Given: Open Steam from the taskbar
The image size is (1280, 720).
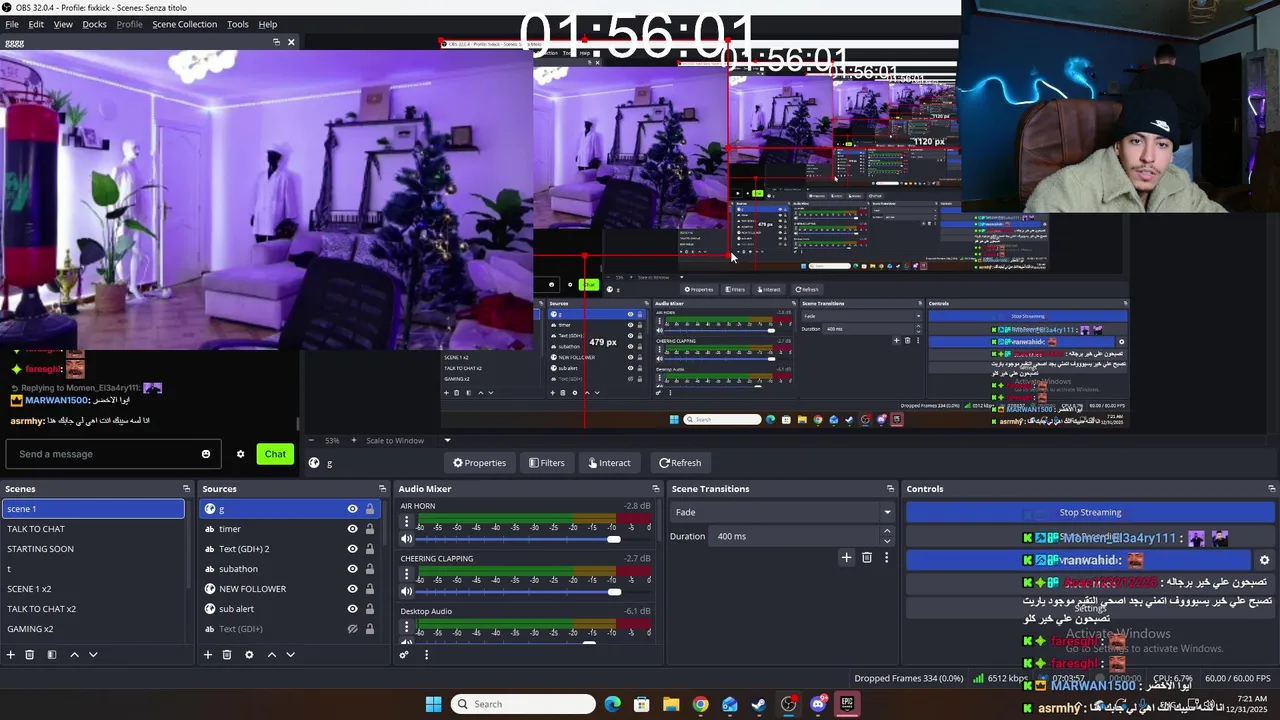Looking at the screenshot, I should [759, 704].
